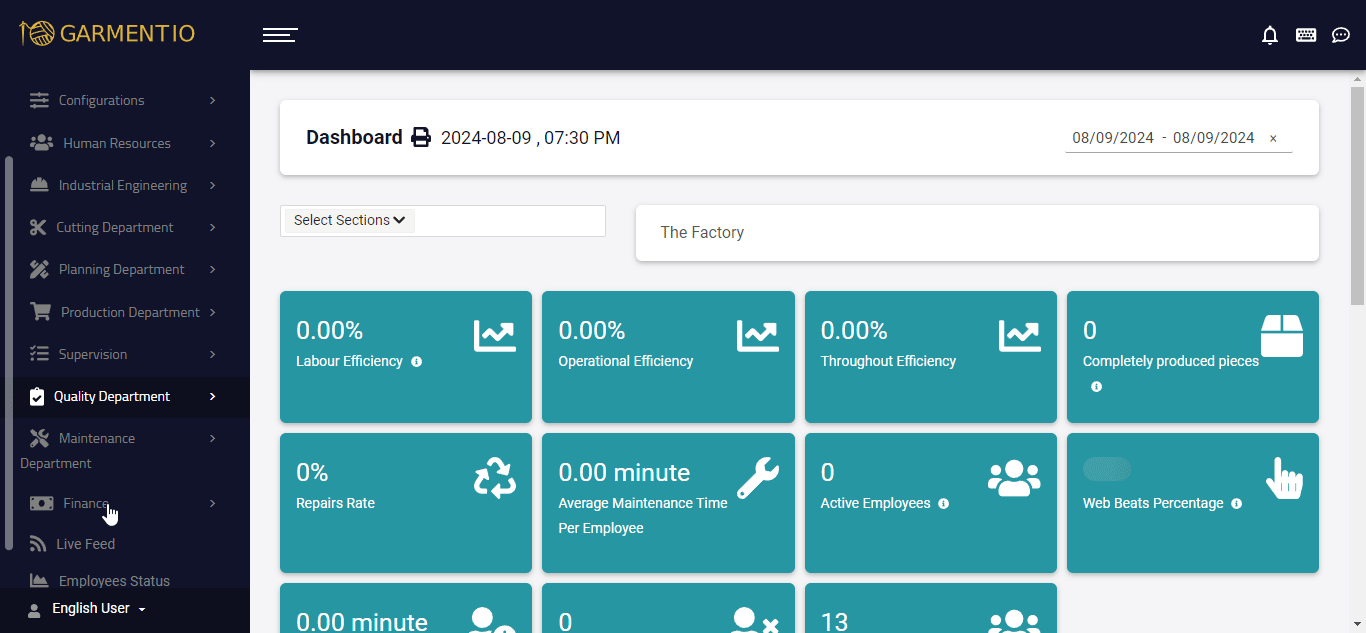Click the printer icon beside Dashboard

422,137
